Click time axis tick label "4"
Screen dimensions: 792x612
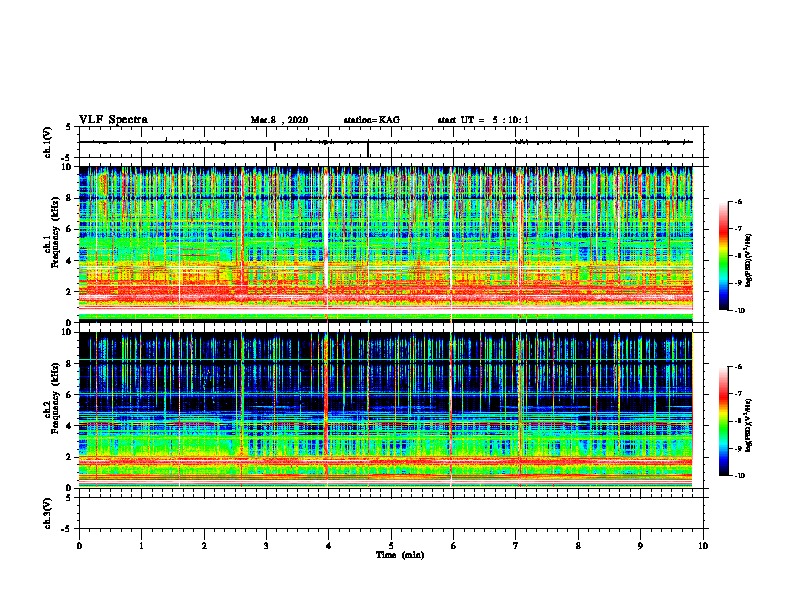[x=329, y=546]
